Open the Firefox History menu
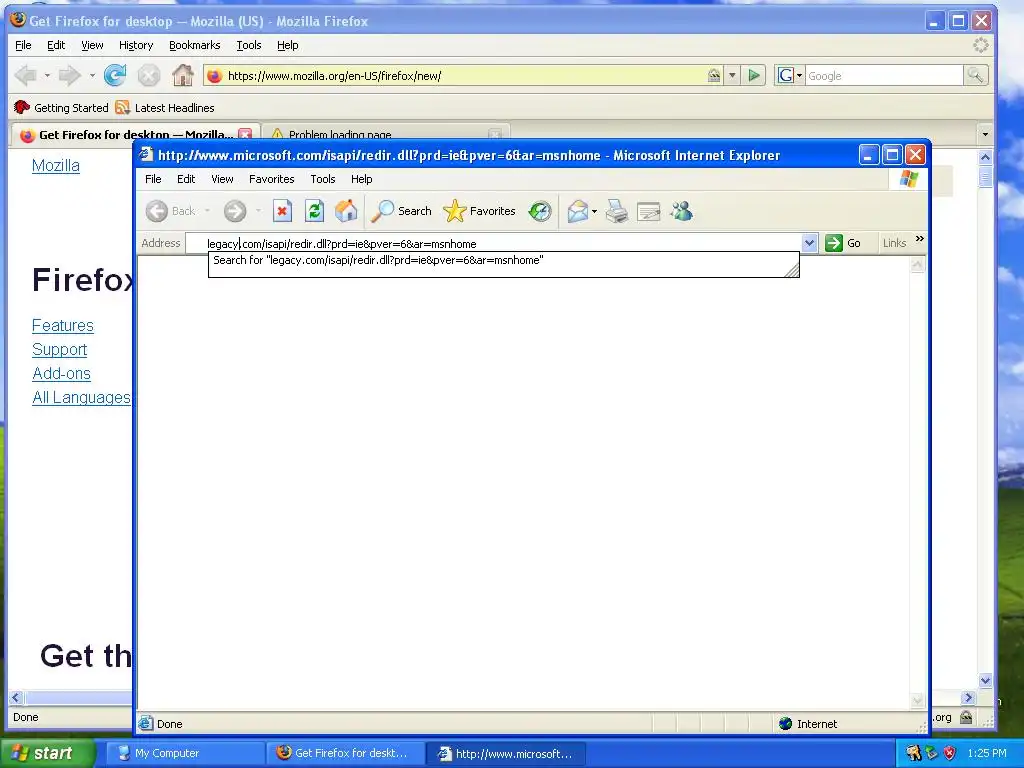Image resolution: width=1024 pixels, height=768 pixels. [136, 45]
